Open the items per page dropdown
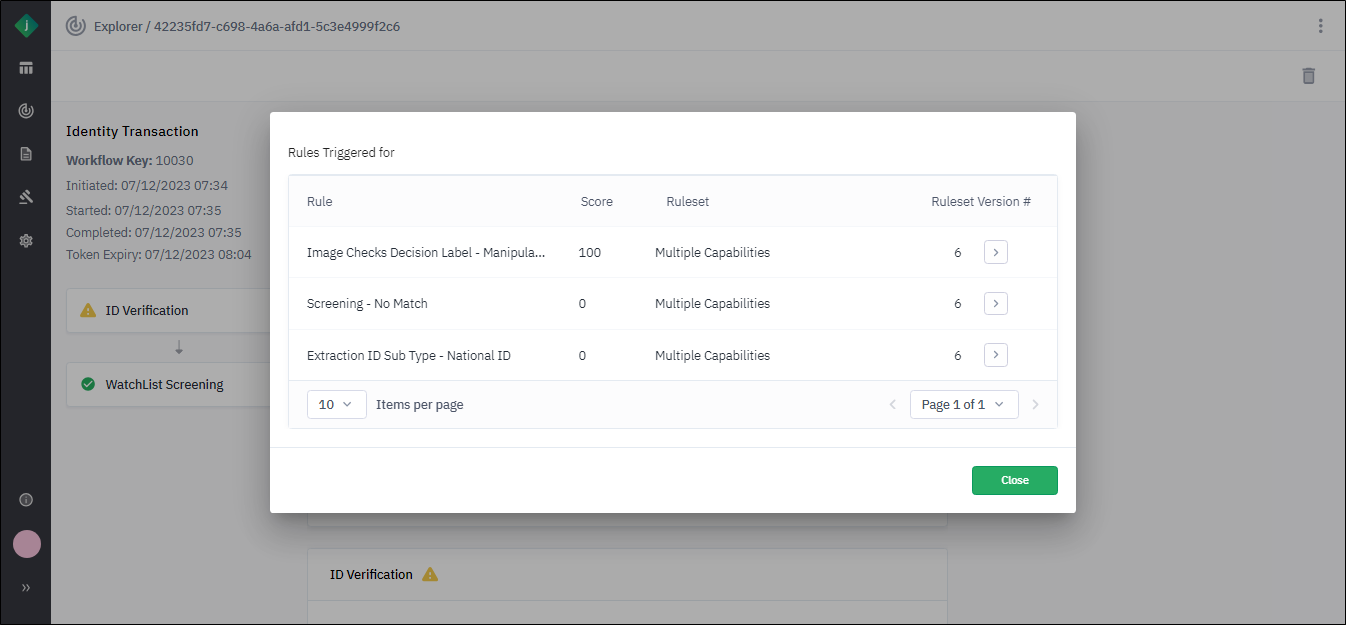 336,405
